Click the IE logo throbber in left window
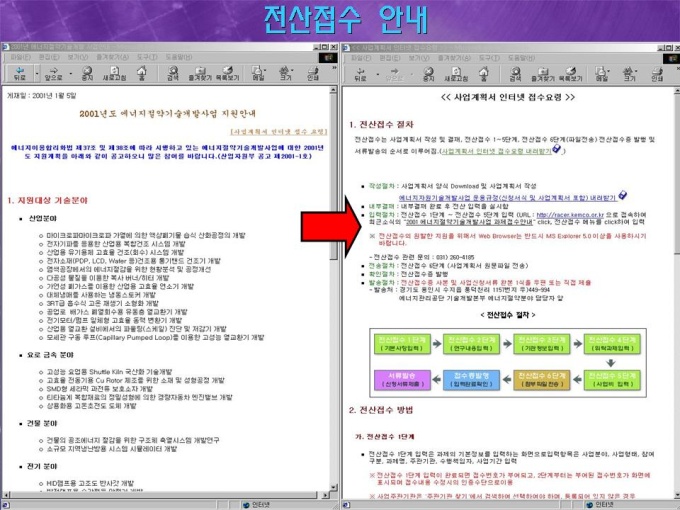 pyautogui.click(x=328, y=57)
